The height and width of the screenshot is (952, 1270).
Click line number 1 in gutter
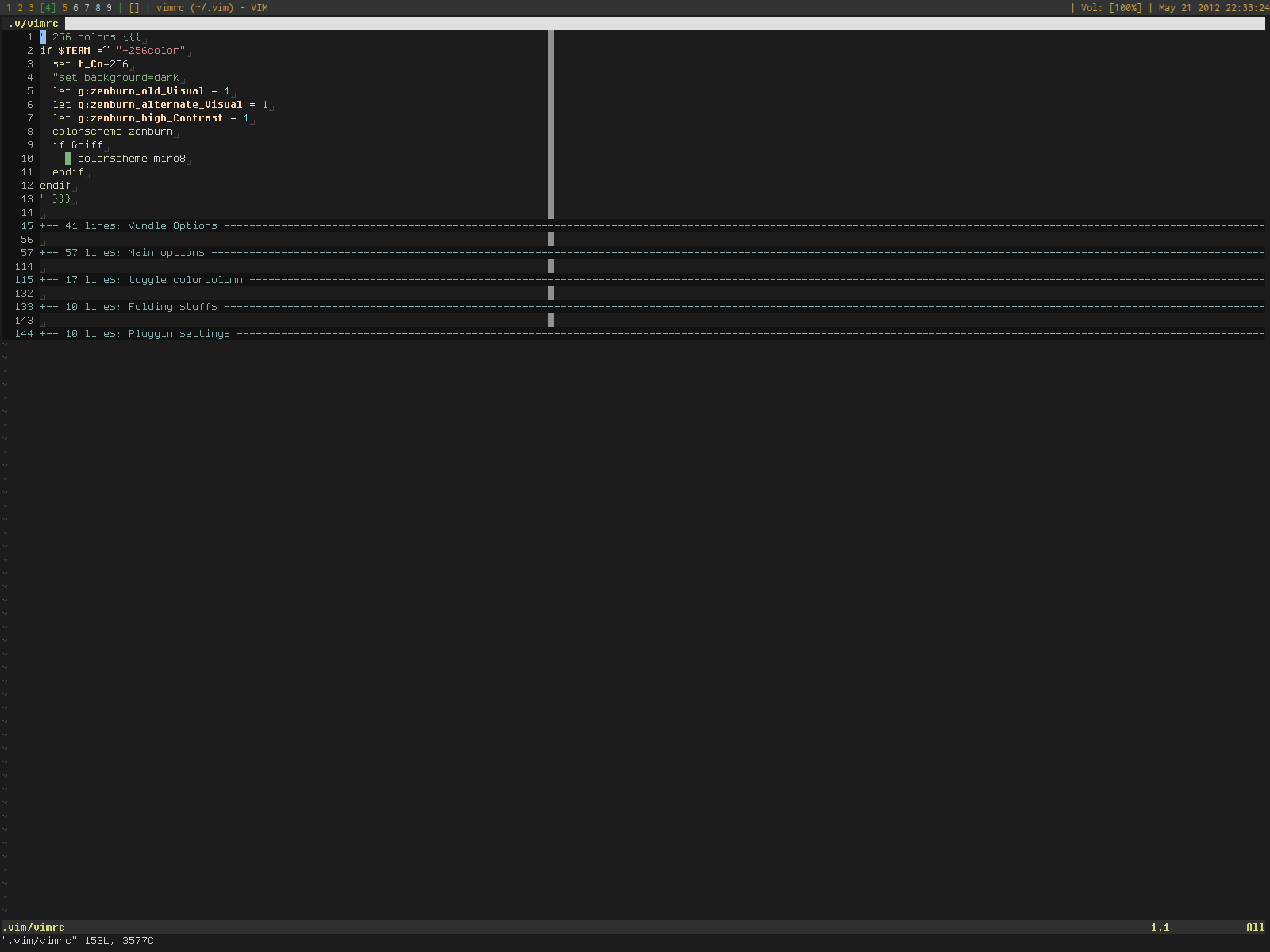30,37
